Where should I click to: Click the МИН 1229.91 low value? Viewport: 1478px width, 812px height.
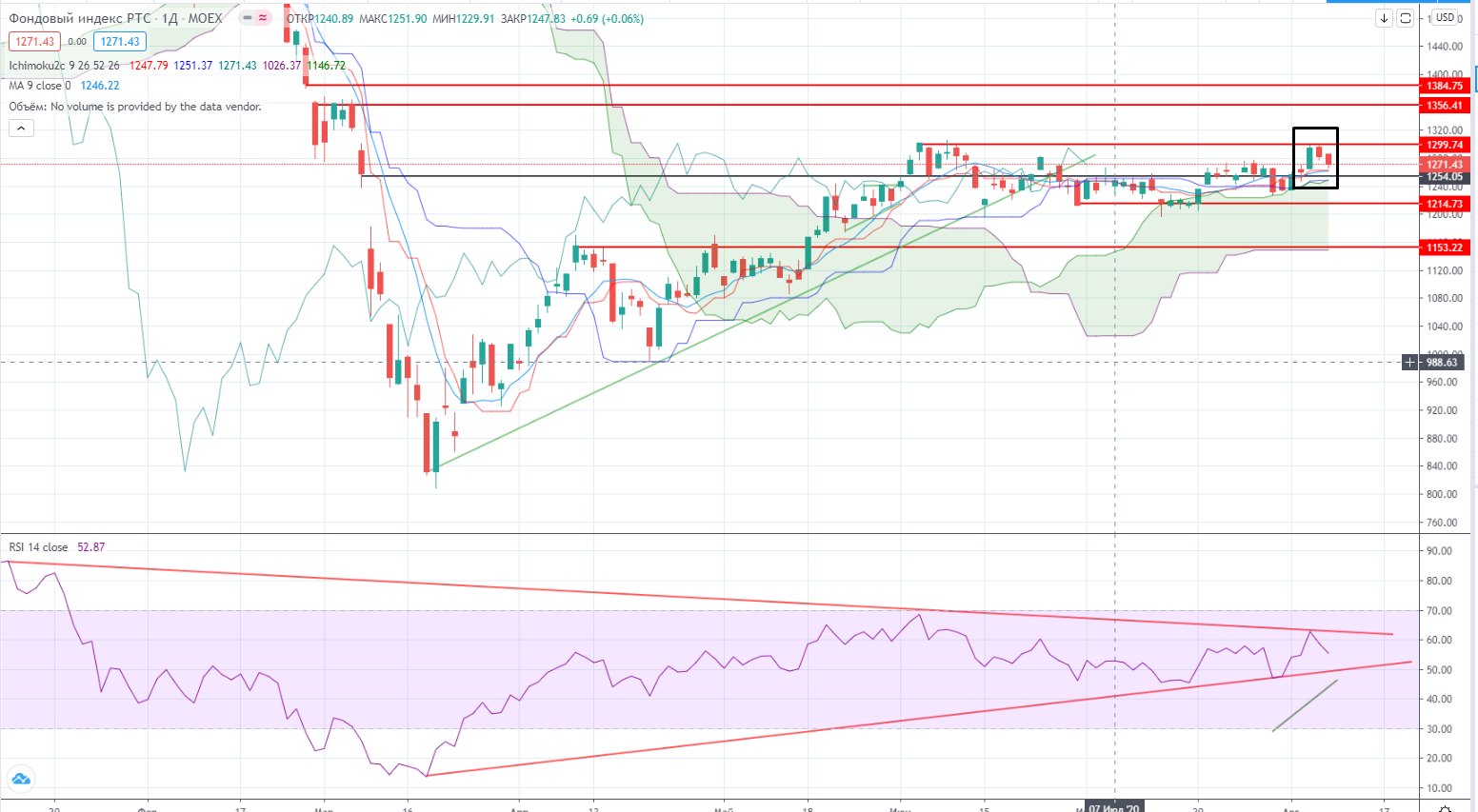(464, 19)
